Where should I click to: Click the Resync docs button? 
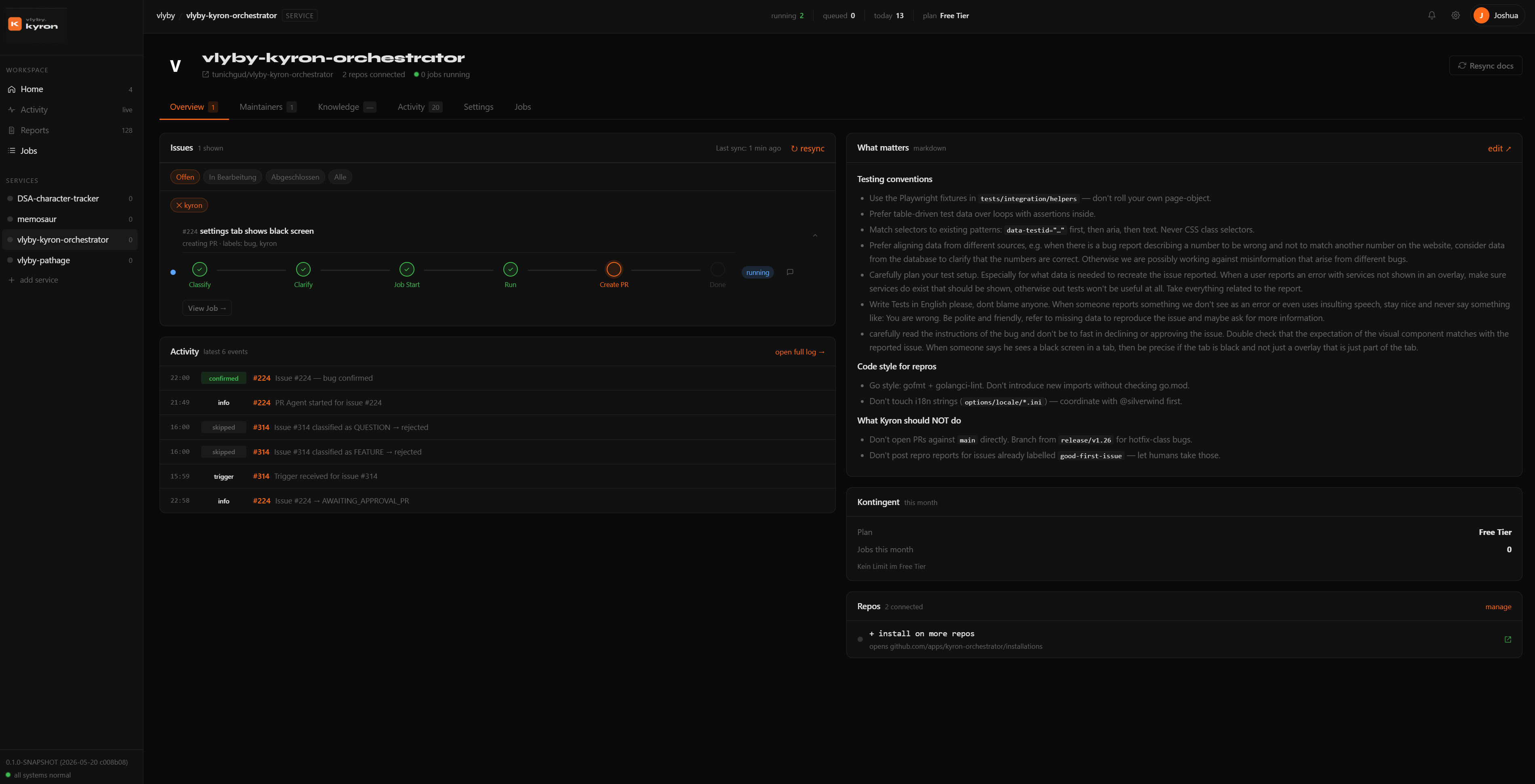pos(1486,65)
